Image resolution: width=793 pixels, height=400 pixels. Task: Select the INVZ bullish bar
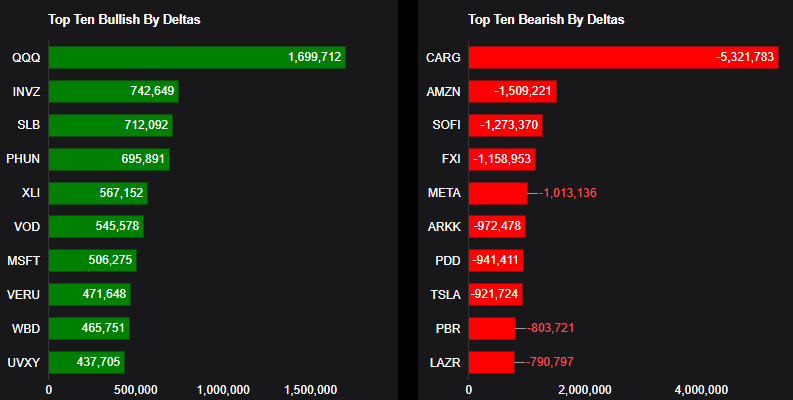pyautogui.click(x=113, y=92)
